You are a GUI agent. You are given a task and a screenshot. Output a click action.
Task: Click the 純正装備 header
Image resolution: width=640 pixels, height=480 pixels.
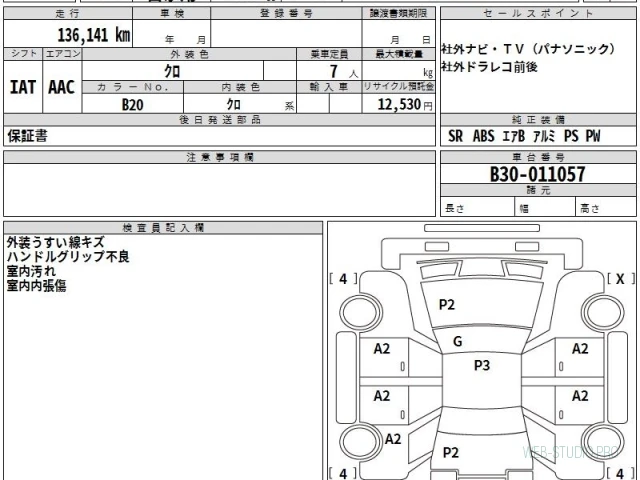[x=538, y=120]
